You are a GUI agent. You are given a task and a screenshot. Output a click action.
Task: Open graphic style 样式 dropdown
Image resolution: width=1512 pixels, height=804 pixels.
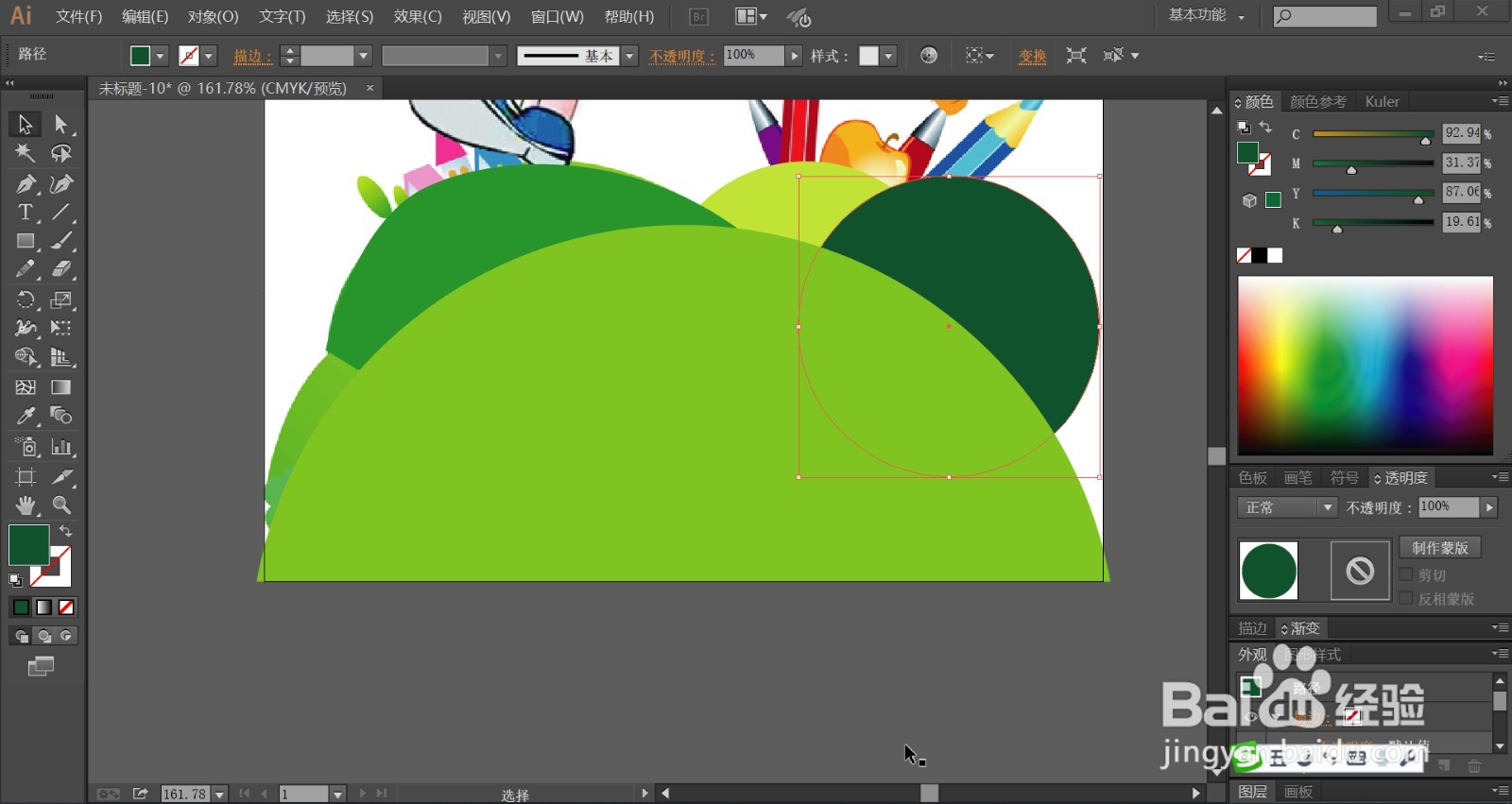click(x=888, y=56)
